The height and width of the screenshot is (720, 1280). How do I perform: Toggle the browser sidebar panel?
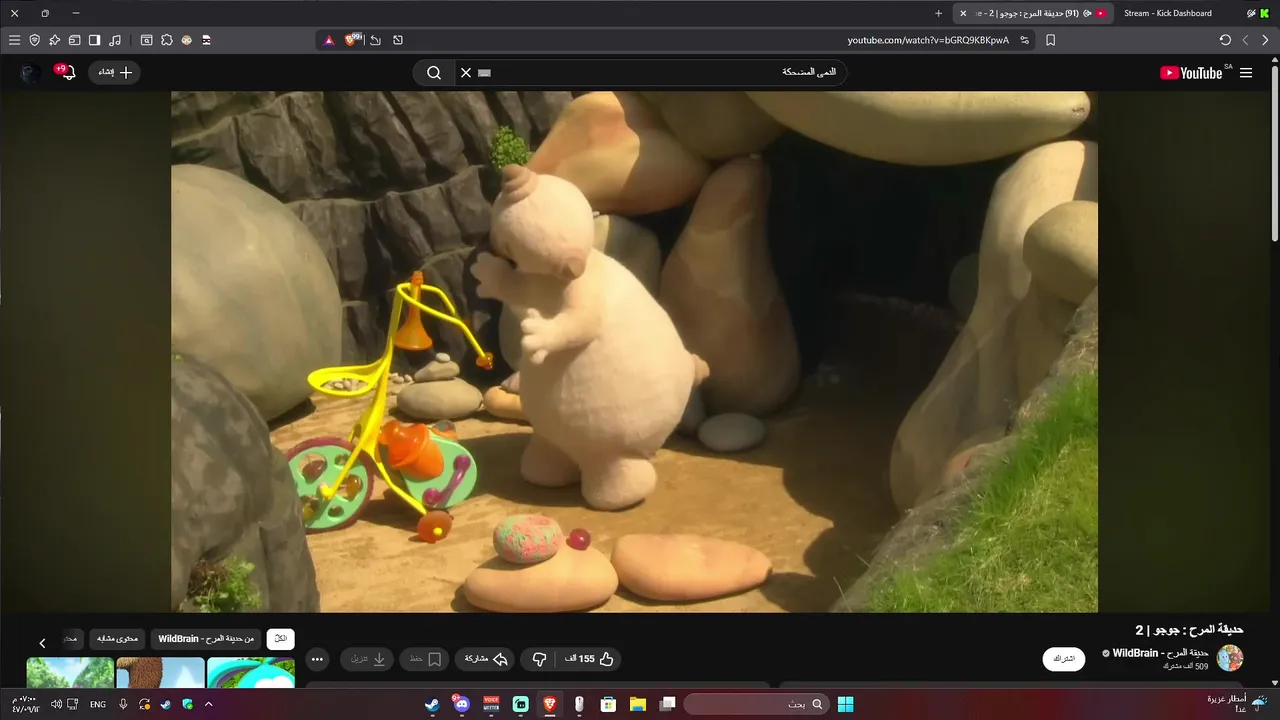(x=94, y=40)
